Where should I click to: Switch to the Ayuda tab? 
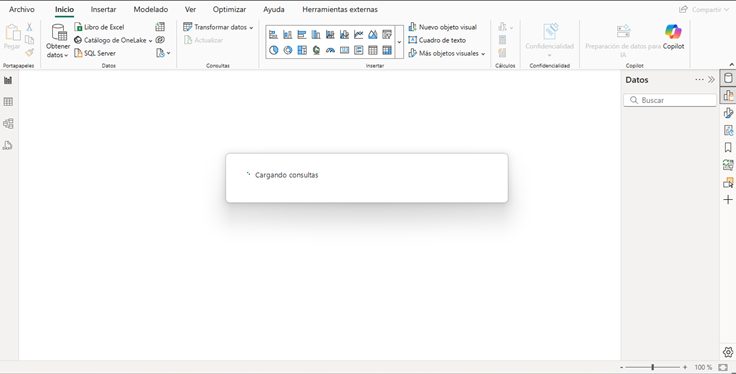tap(274, 9)
